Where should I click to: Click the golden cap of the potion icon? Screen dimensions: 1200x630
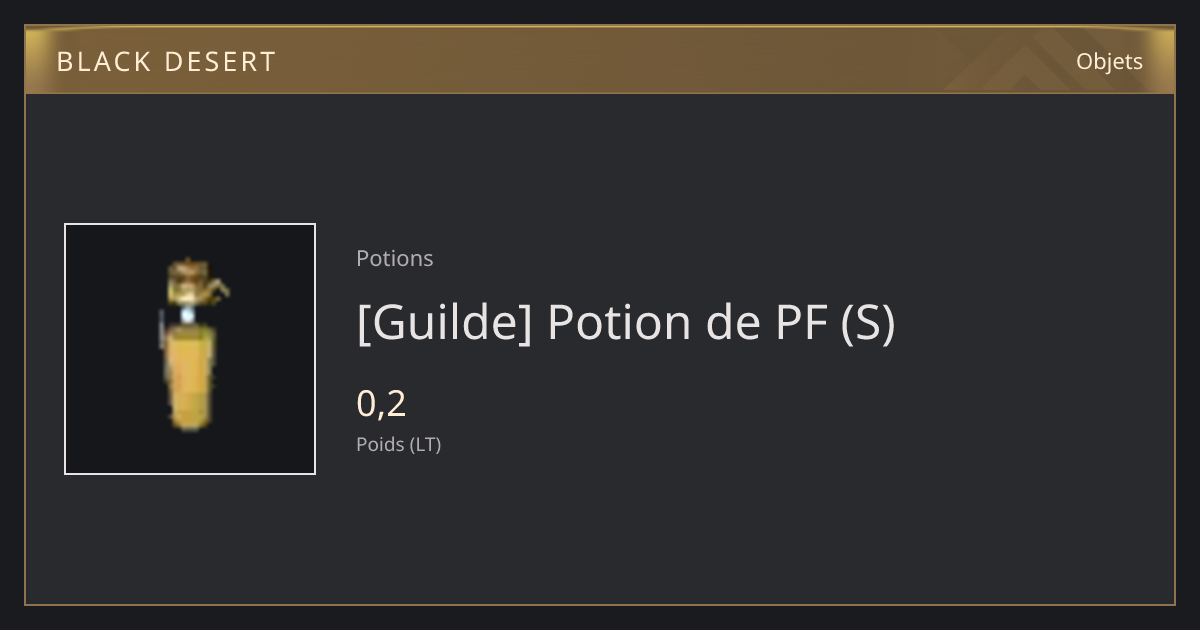(x=188, y=280)
